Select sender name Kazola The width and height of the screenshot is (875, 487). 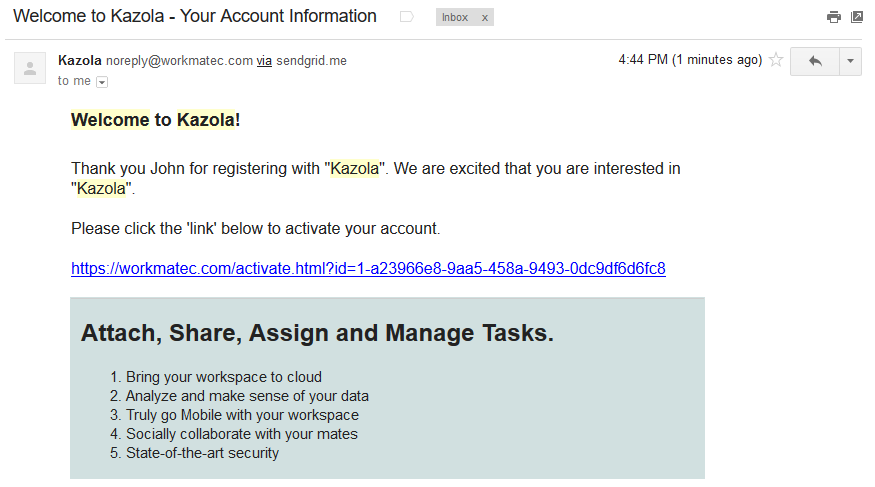coord(80,60)
